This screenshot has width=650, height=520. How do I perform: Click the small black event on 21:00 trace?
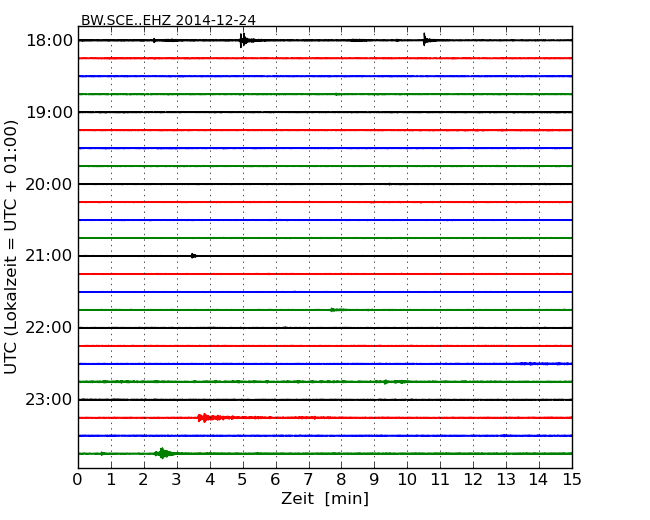pyautogui.click(x=193, y=256)
